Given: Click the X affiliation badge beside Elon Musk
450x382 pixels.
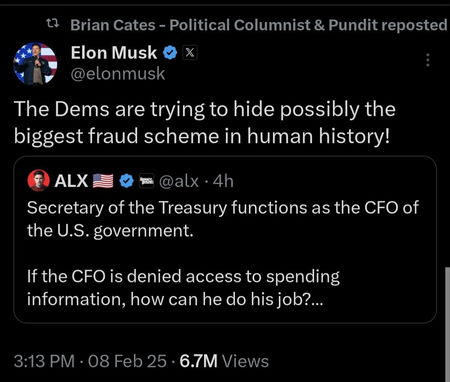Looking at the screenshot, I should [x=190, y=53].
